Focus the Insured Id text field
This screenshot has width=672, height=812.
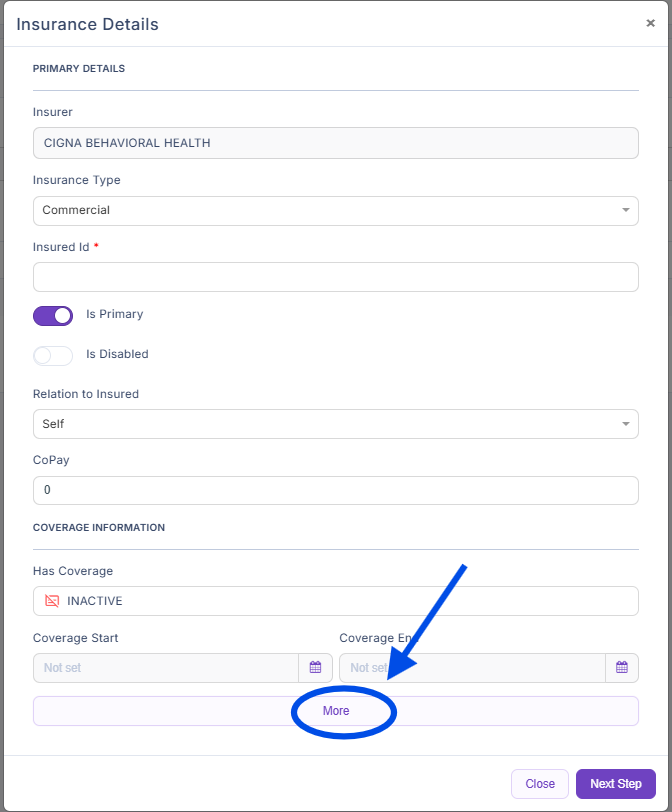tap(335, 277)
